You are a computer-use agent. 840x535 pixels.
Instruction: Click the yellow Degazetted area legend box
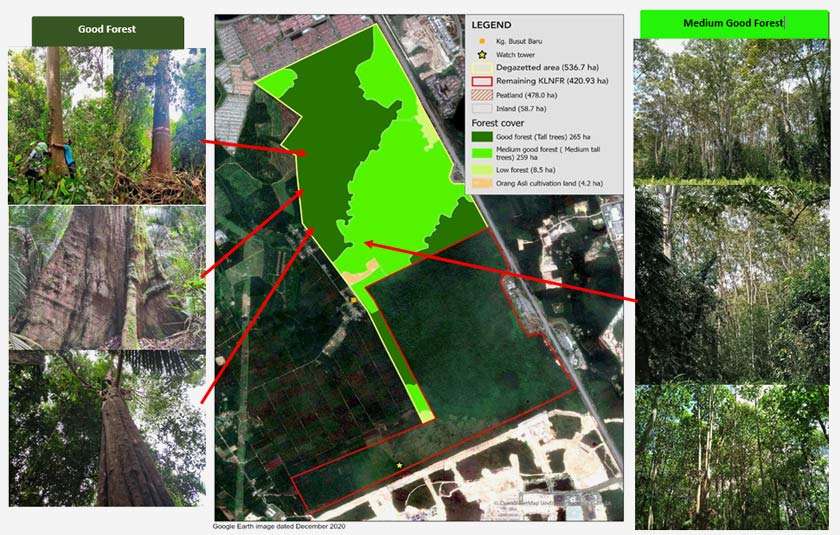[482, 68]
